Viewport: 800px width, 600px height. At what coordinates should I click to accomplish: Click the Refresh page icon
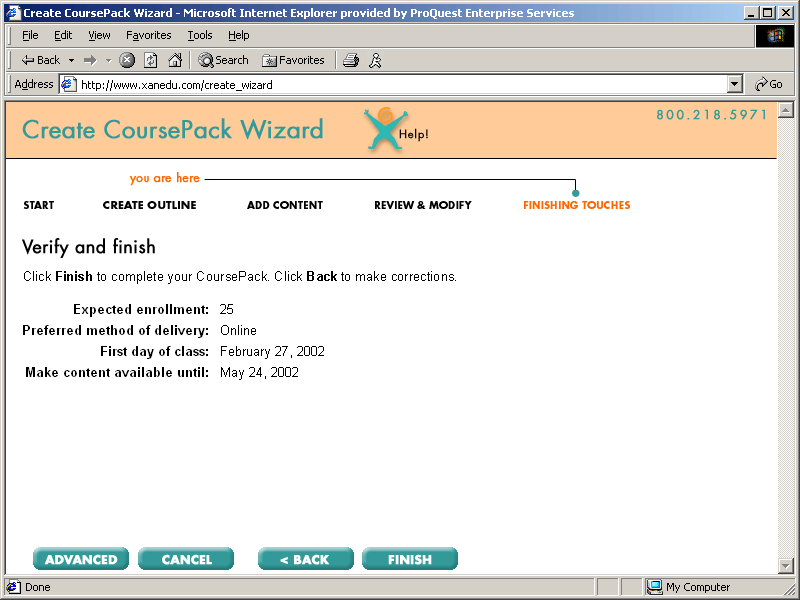tap(150, 60)
